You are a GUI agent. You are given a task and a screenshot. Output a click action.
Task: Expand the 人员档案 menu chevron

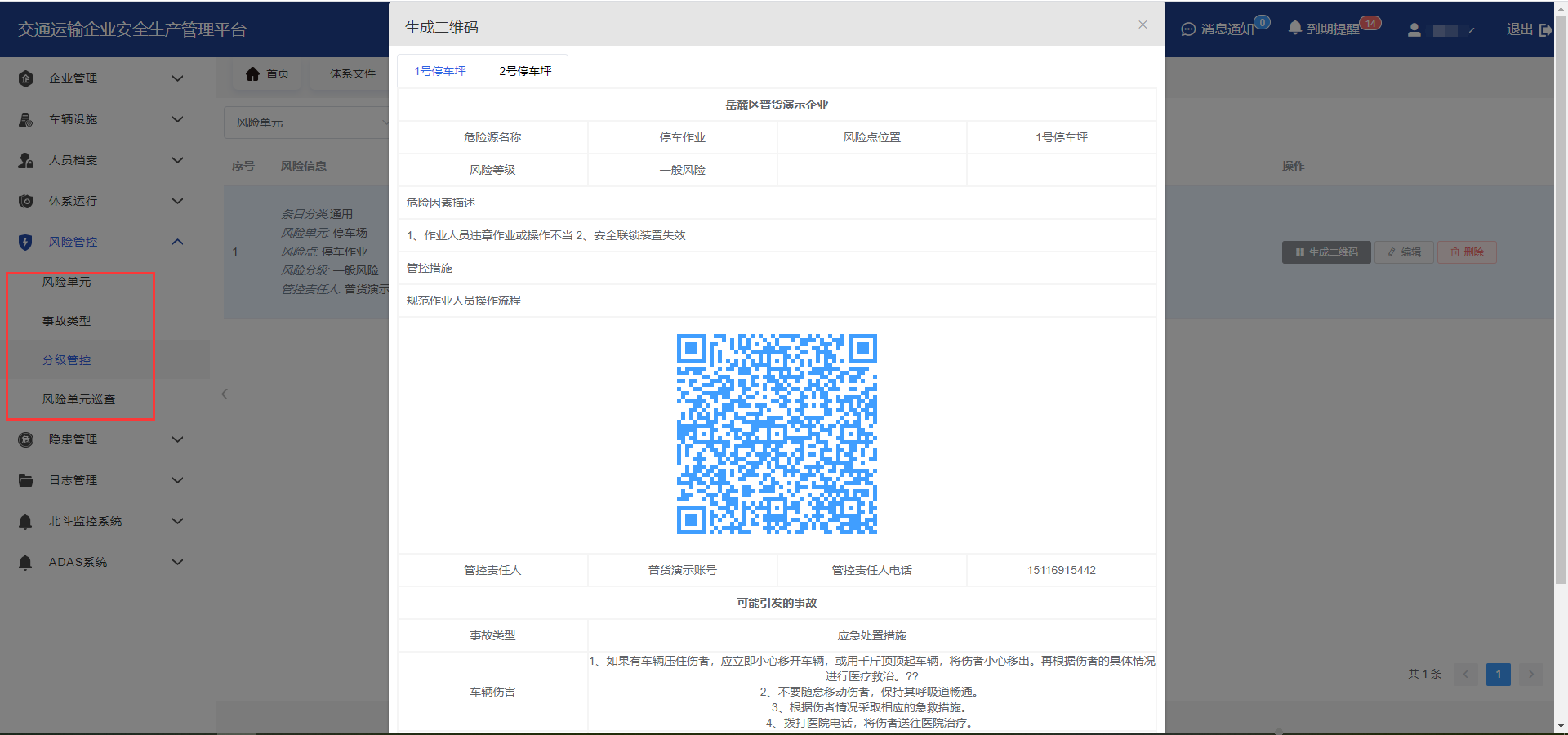pos(177,160)
